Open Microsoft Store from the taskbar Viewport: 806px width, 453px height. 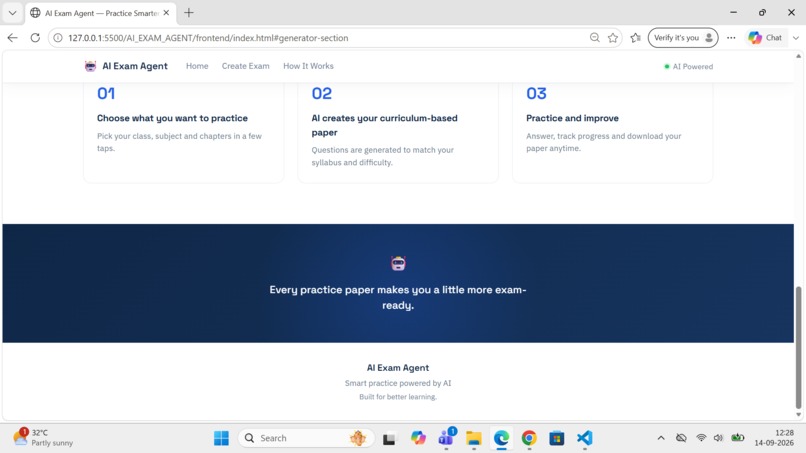pyautogui.click(x=557, y=439)
